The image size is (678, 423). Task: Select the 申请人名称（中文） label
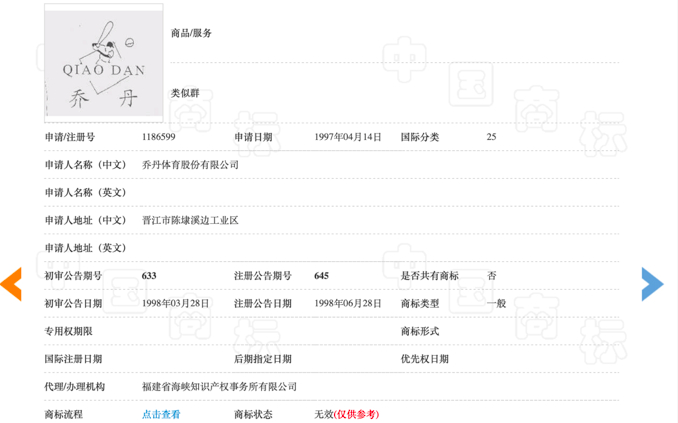tap(86, 165)
